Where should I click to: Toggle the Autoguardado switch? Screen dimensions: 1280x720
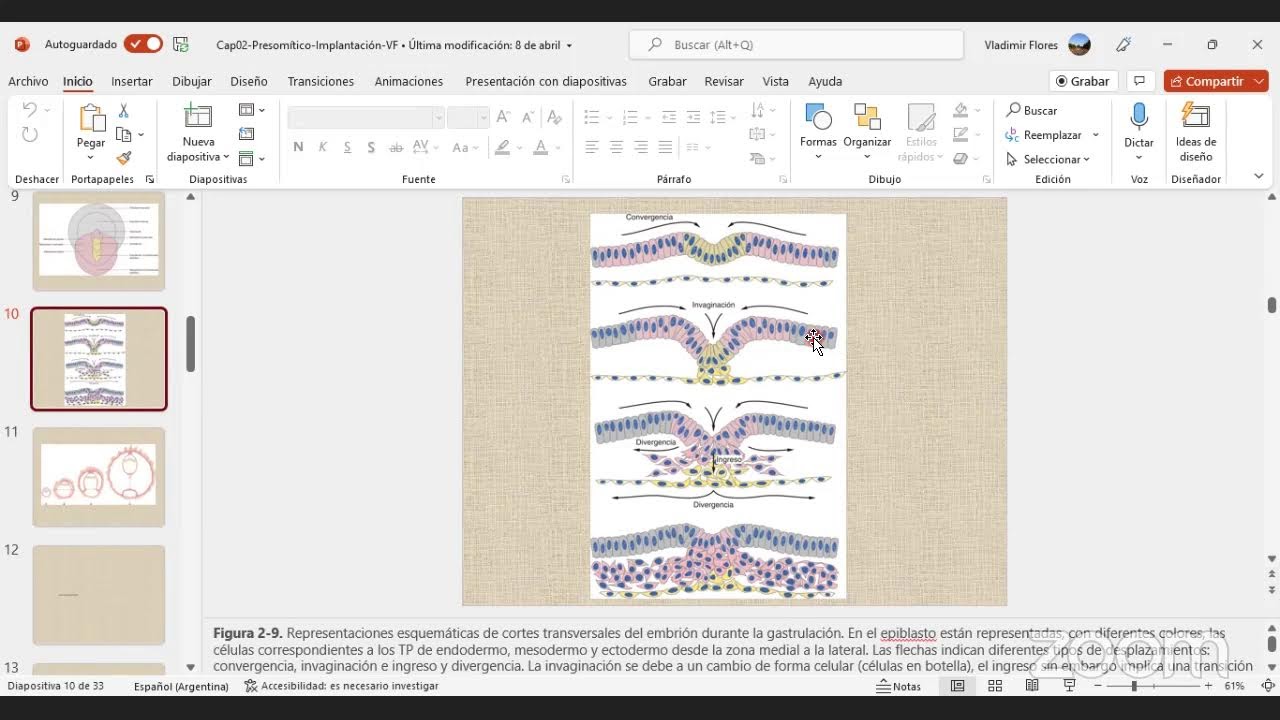click(143, 44)
